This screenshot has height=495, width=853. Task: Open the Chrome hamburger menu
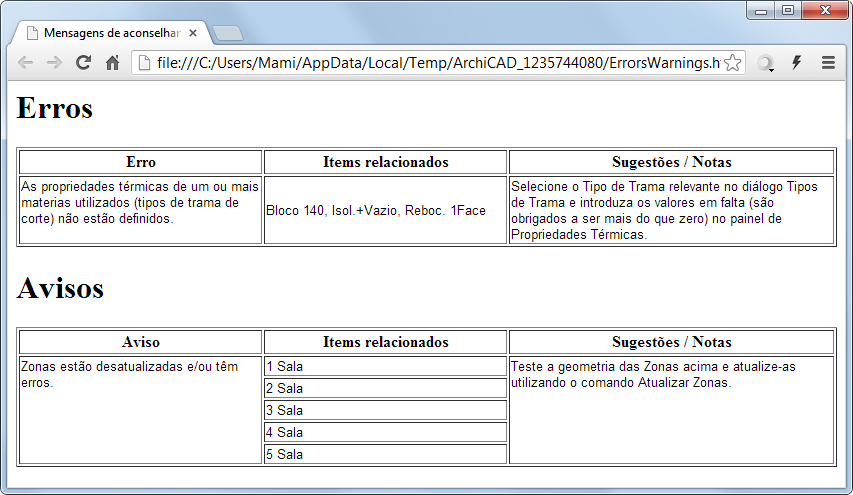tap(828, 63)
